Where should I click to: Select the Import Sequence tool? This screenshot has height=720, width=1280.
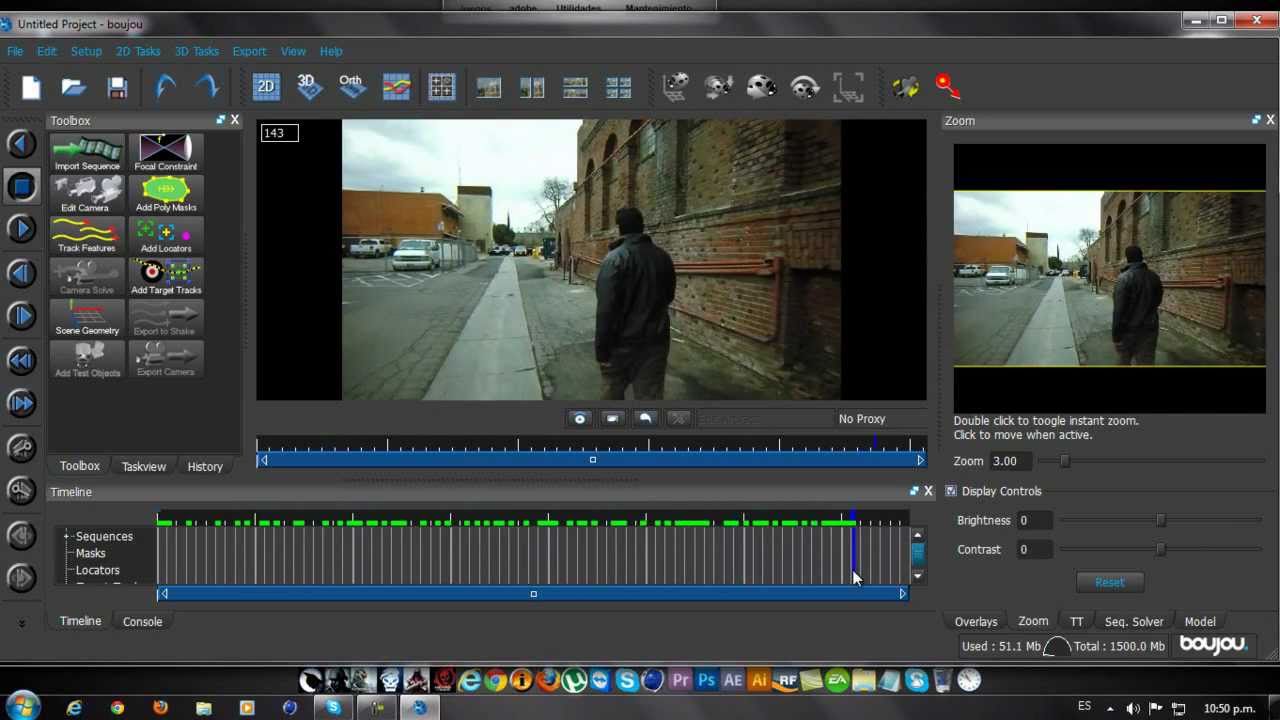coord(87,152)
